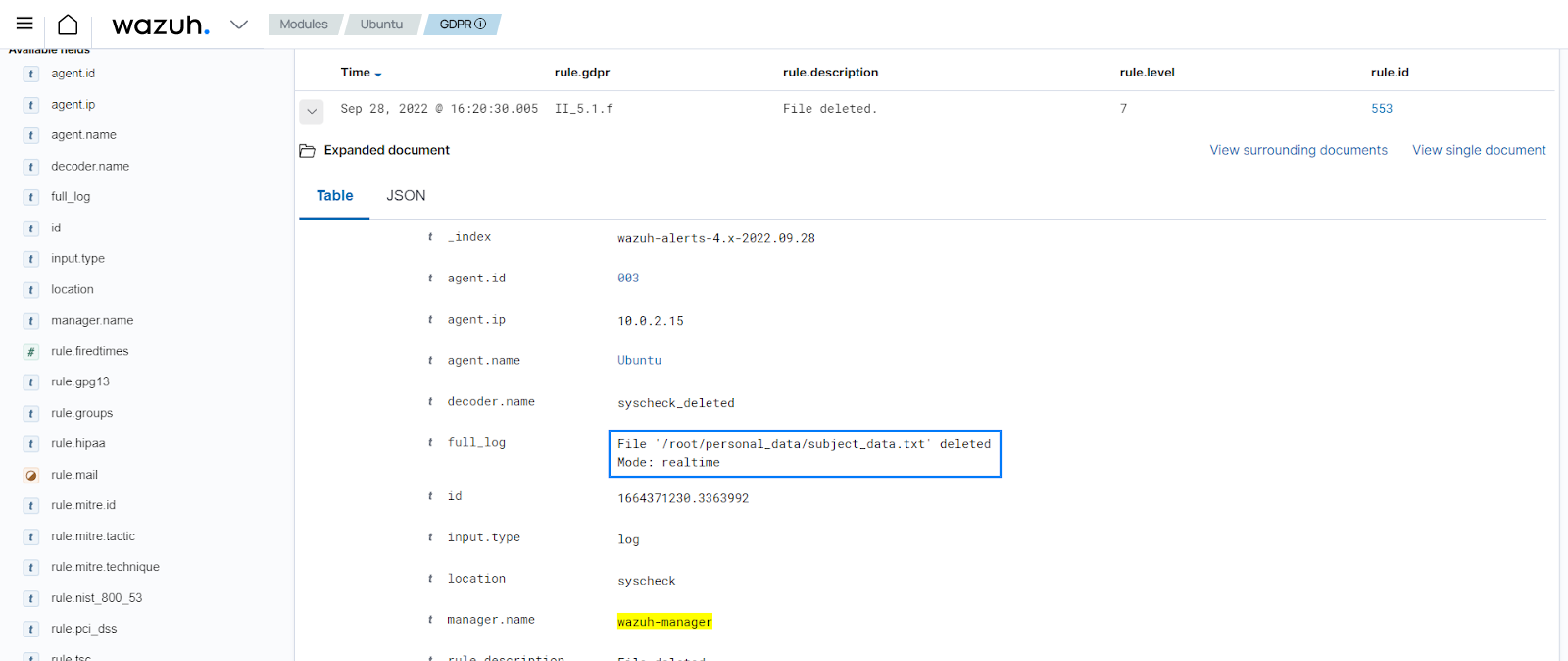Select the Table tab
The height and width of the screenshot is (661, 1568).
click(x=334, y=196)
